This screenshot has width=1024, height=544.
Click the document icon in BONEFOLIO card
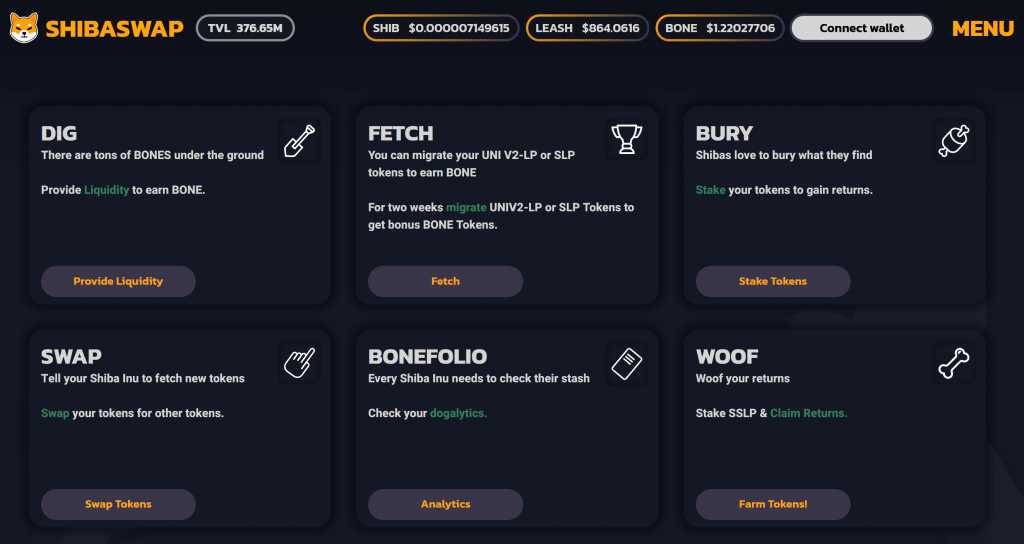[x=627, y=363]
